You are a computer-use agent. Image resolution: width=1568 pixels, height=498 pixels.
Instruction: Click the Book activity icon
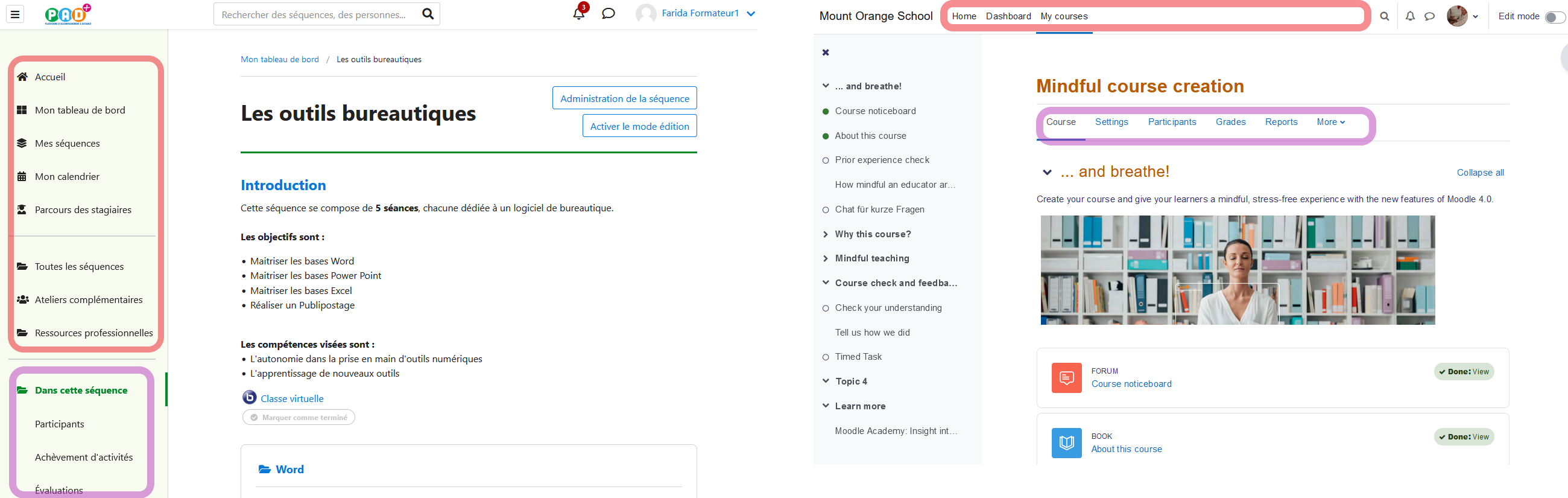coord(1066,443)
